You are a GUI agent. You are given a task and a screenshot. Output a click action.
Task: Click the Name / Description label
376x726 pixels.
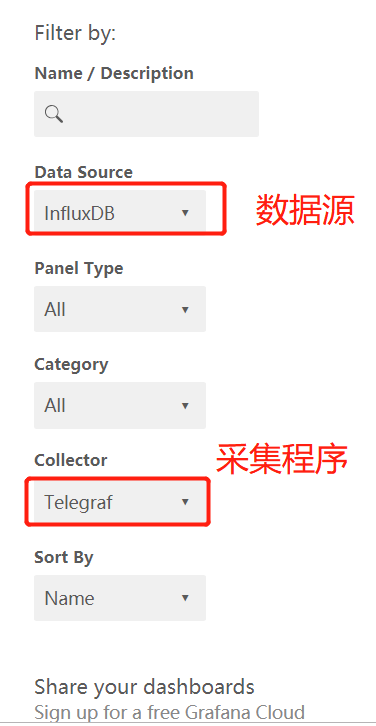(x=114, y=73)
